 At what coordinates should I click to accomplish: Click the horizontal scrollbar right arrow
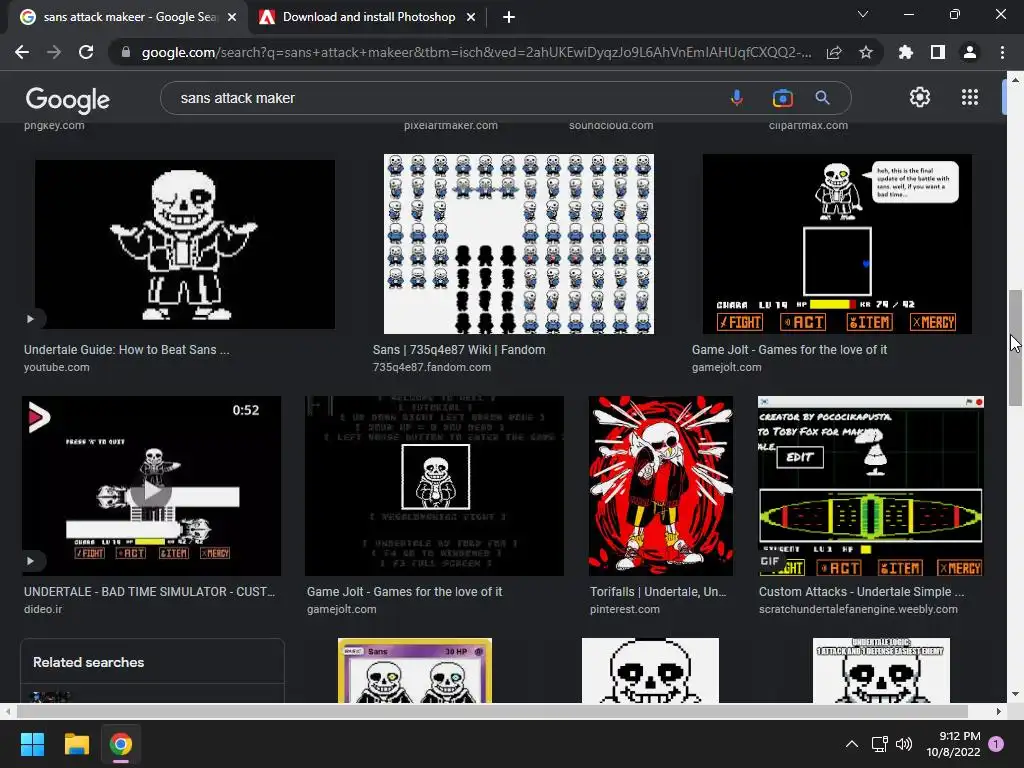click(999, 711)
